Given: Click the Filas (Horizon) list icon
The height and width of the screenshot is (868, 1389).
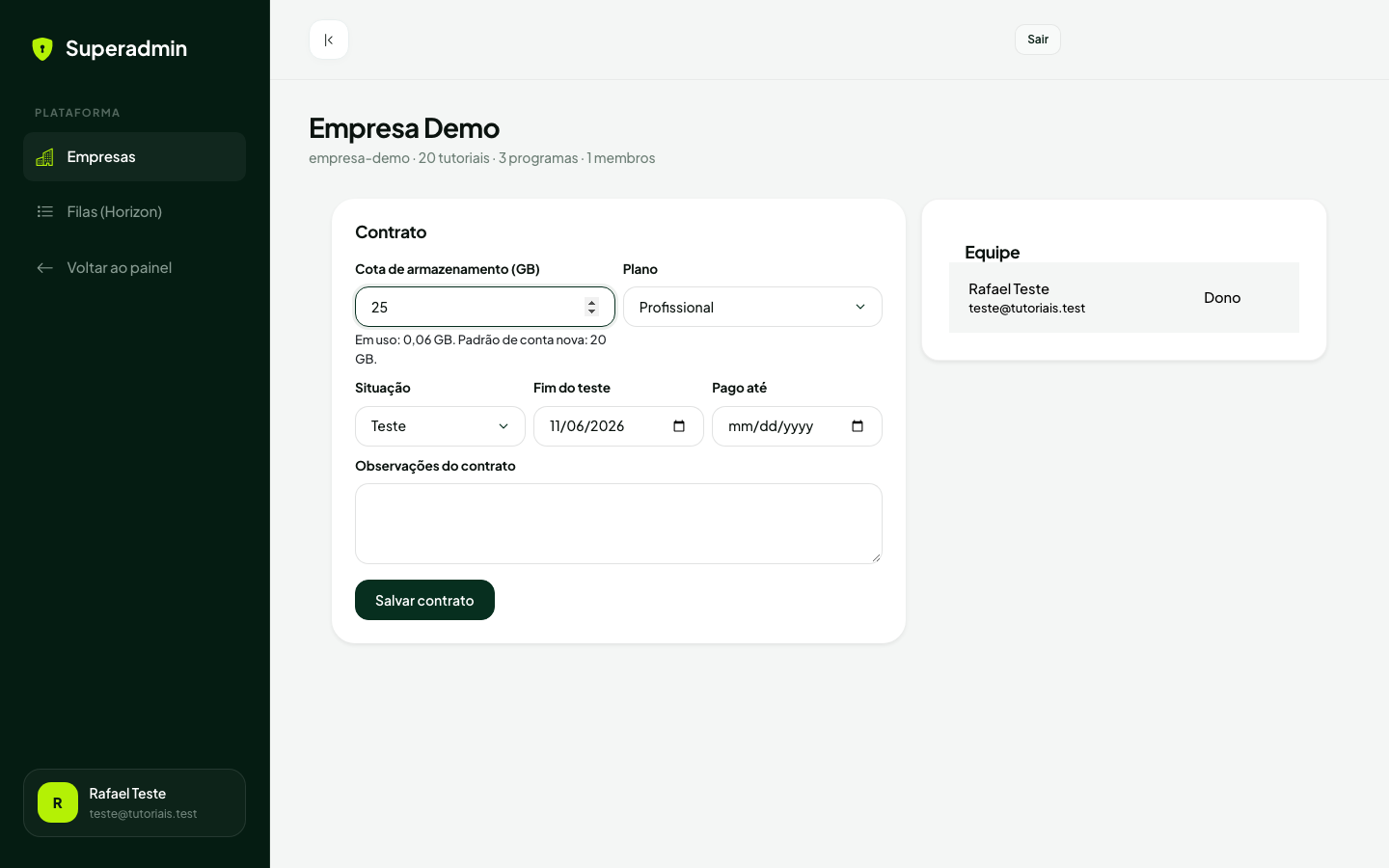Looking at the screenshot, I should pyautogui.click(x=44, y=212).
